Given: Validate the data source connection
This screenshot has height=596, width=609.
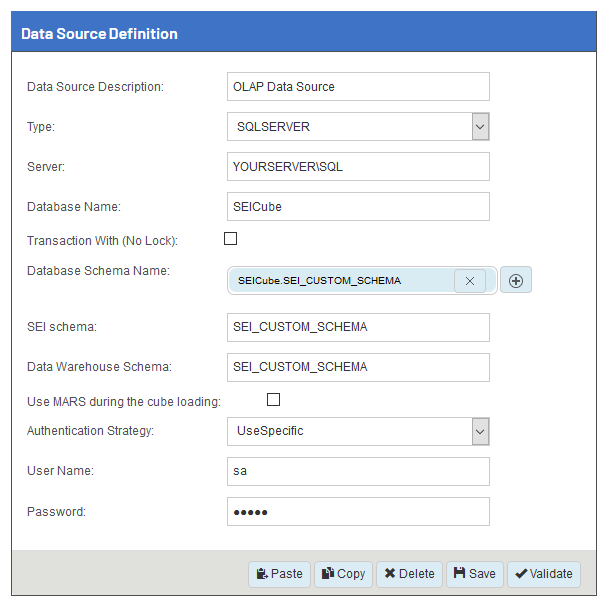Looking at the screenshot, I should tap(544, 574).
